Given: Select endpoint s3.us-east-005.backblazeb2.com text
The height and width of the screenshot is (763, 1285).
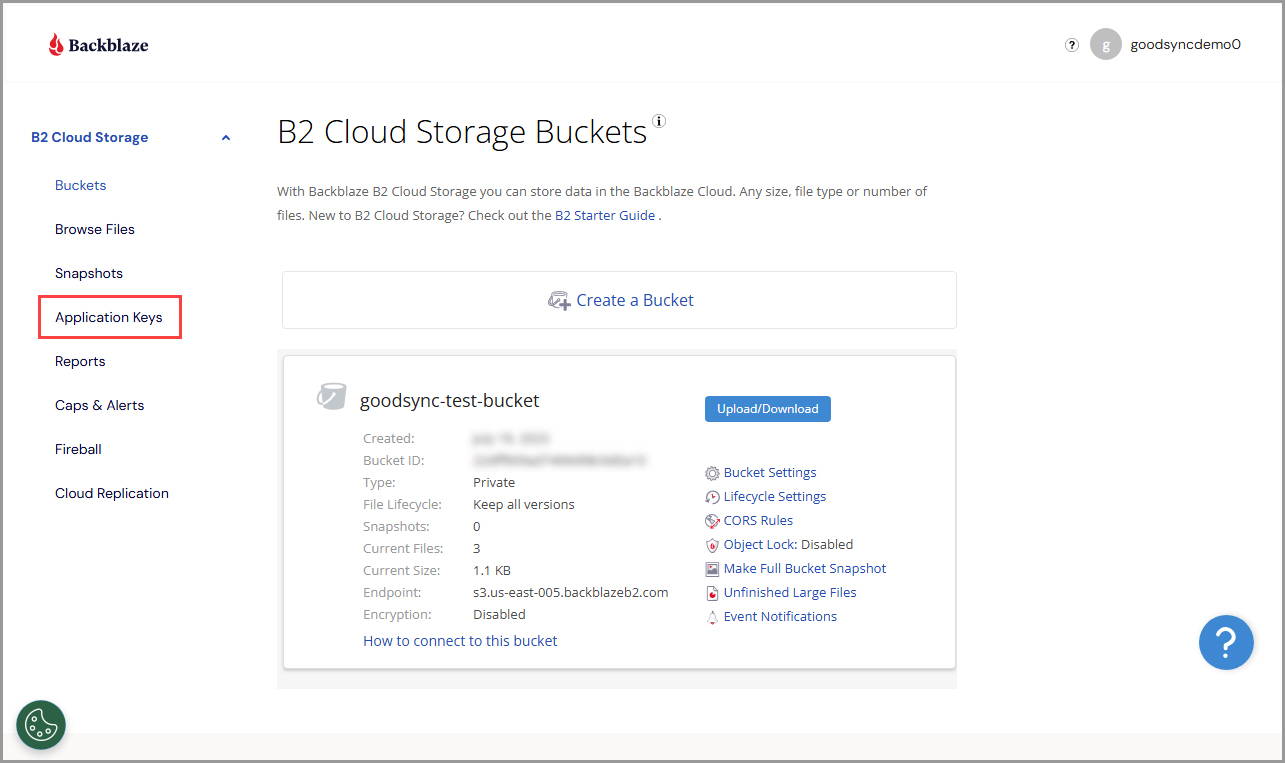Looking at the screenshot, I should click(570, 592).
